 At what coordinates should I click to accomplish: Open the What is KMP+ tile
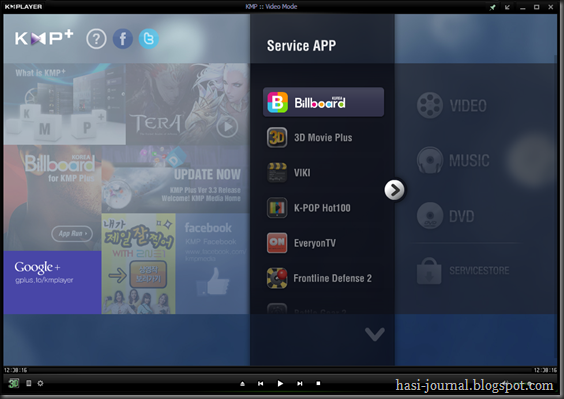coord(65,104)
